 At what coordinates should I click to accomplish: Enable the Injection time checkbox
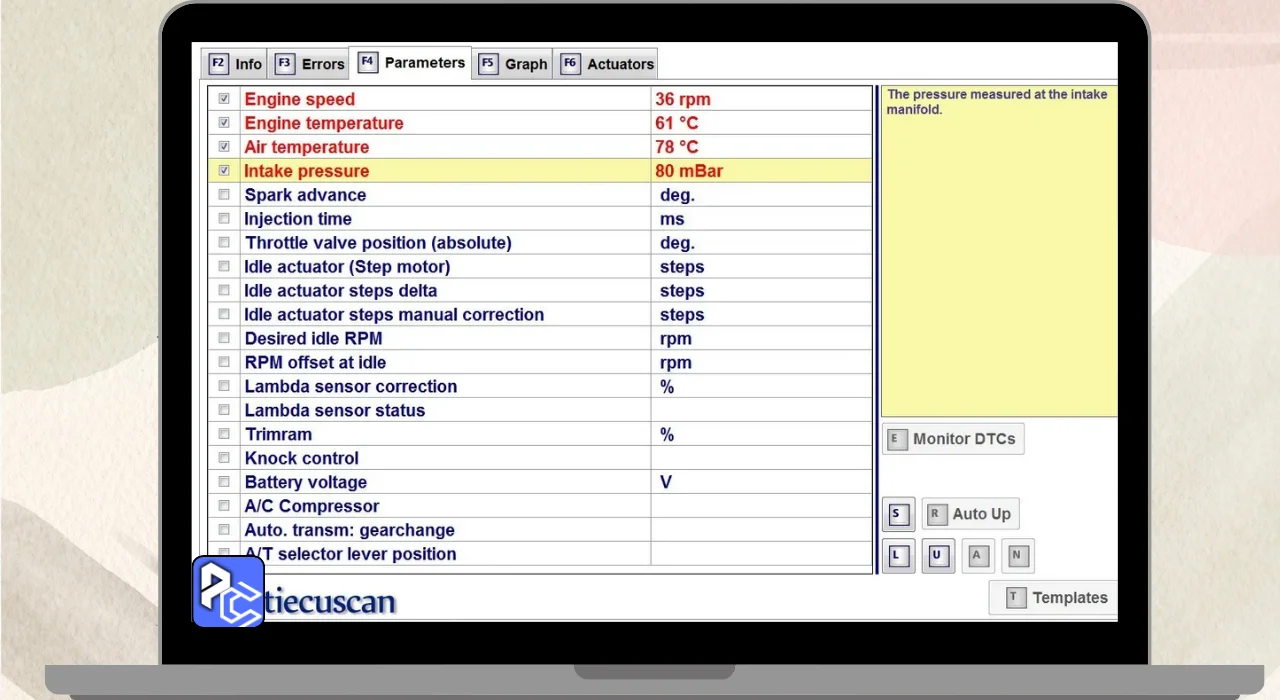pos(224,219)
